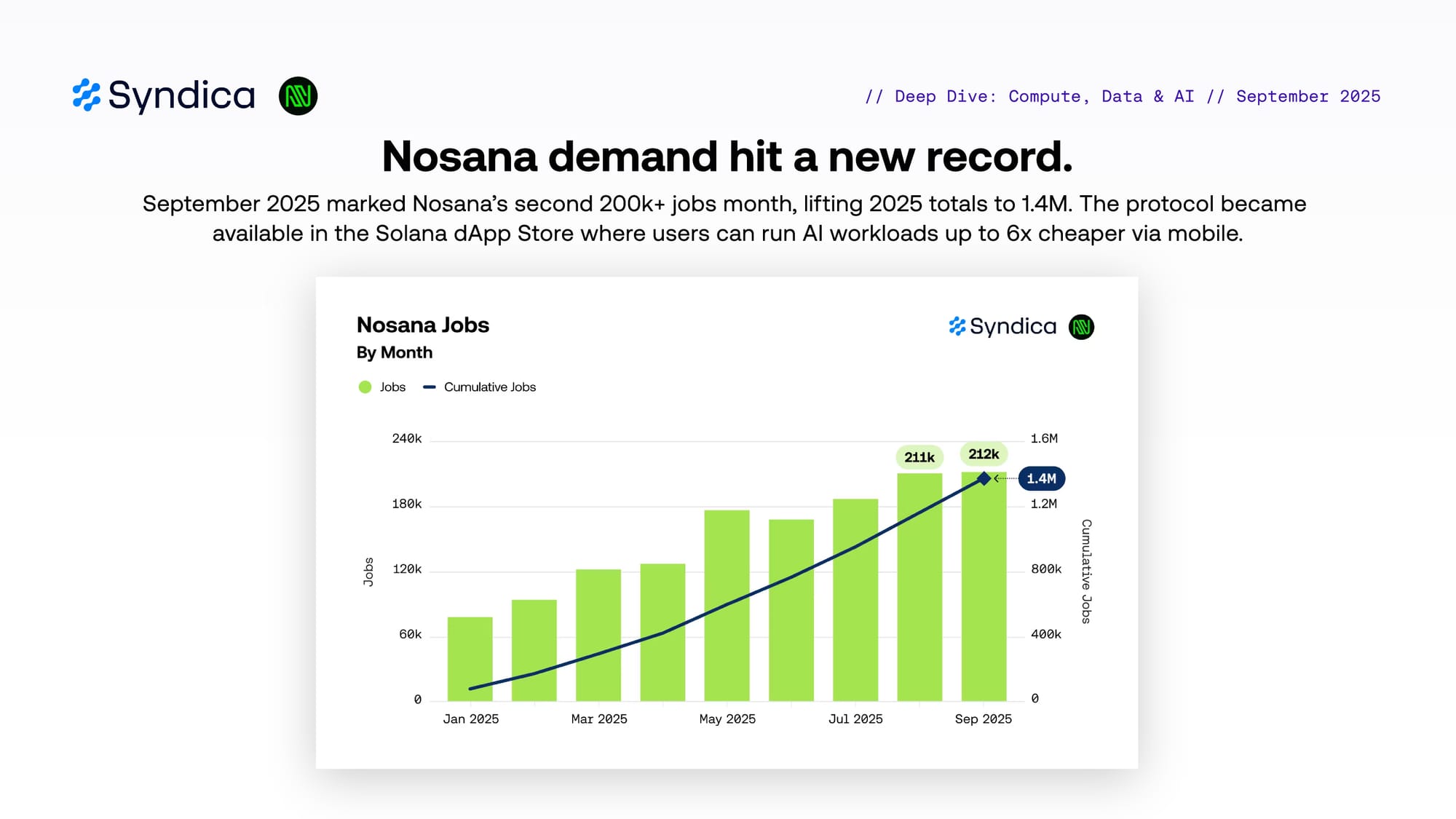Viewport: 1456px width, 819px height.
Task: Click the green Jobs legend color dot
Action: (365, 387)
